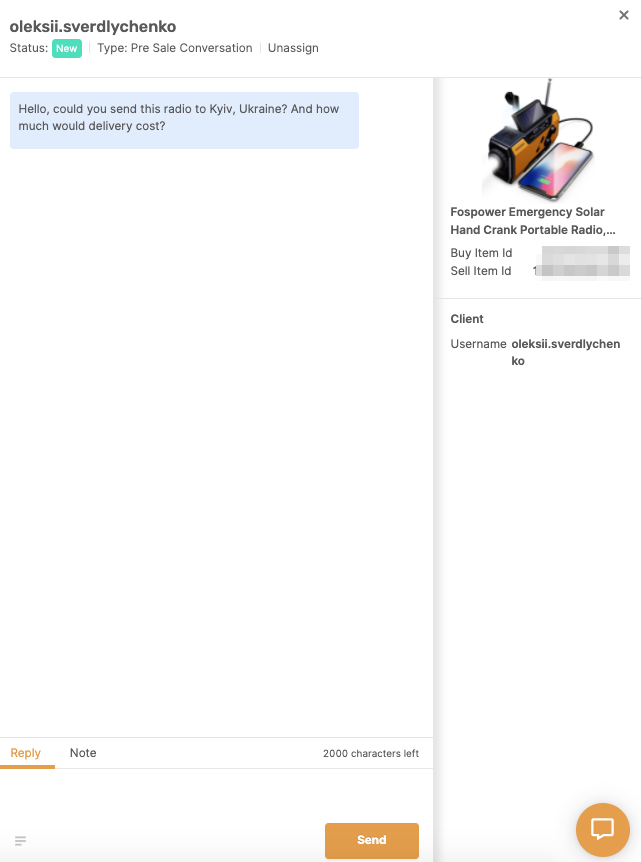Select the customer's message about Kyiv delivery

(184, 120)
